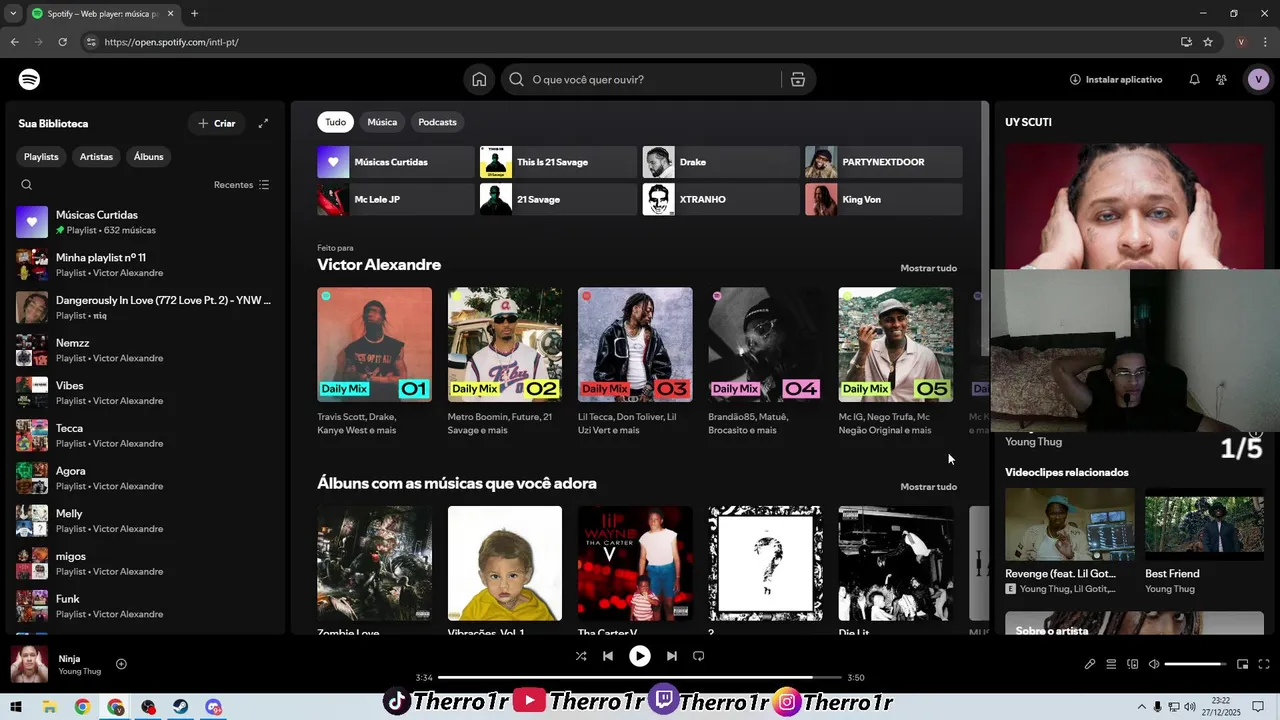Open the Browse icon in search bar

click(x=798, y=79)
